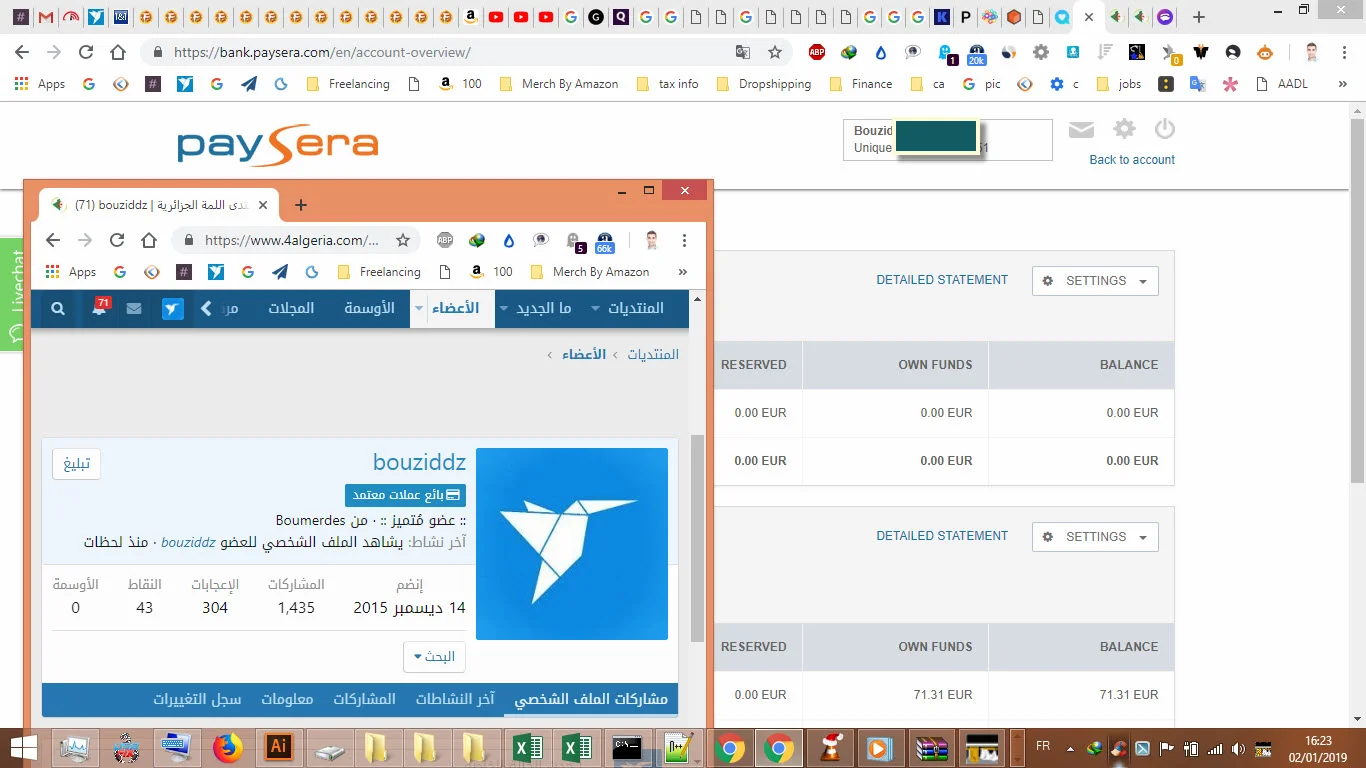This screenshot has height=768, width=1366.
Task: Open the Paysera messages envelope icon
Action: click(1081, 130)
